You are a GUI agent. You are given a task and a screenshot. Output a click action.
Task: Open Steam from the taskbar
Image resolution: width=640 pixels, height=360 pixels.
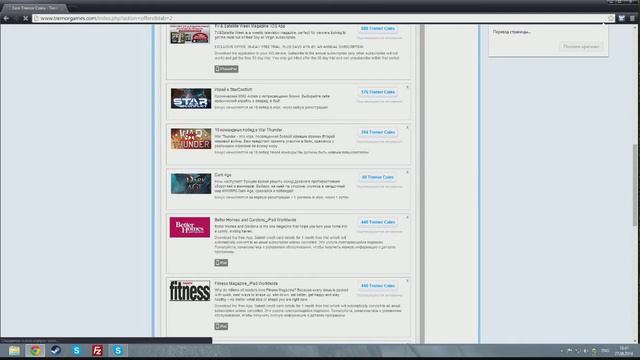[x=56, y=351]
